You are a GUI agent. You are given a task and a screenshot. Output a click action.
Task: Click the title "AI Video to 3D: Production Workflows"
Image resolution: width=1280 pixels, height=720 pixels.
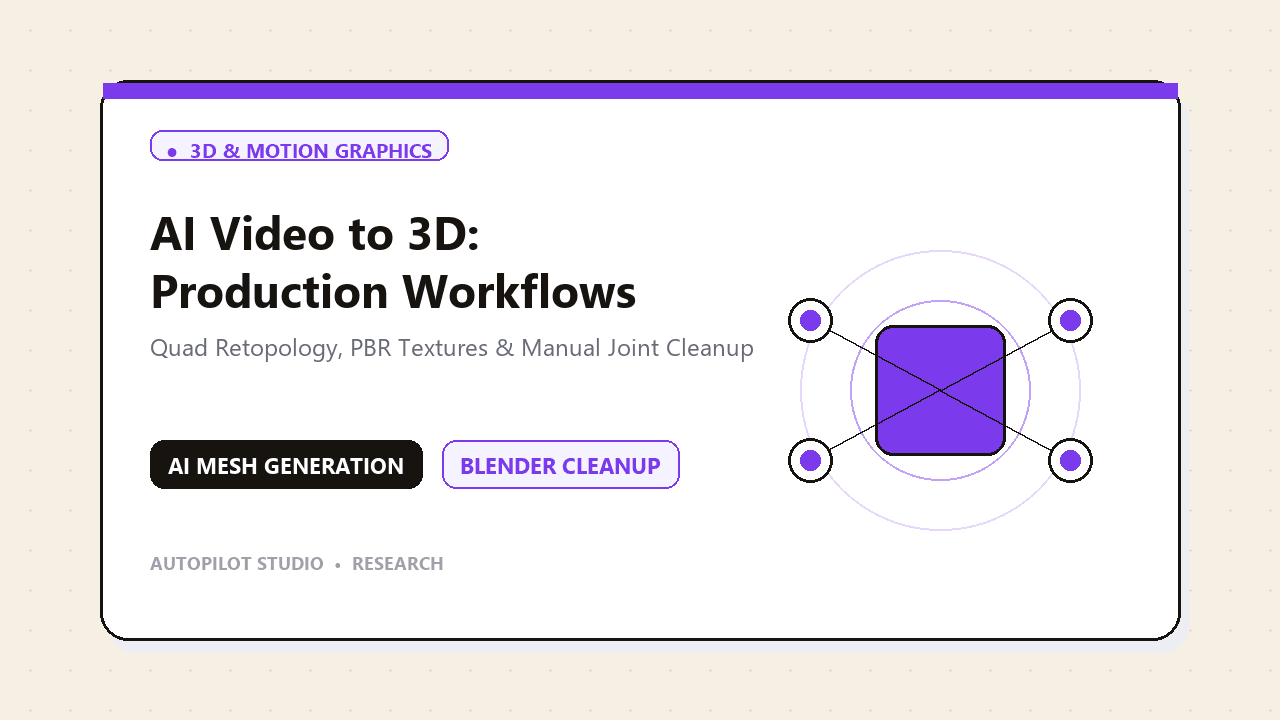pos(393,262)
